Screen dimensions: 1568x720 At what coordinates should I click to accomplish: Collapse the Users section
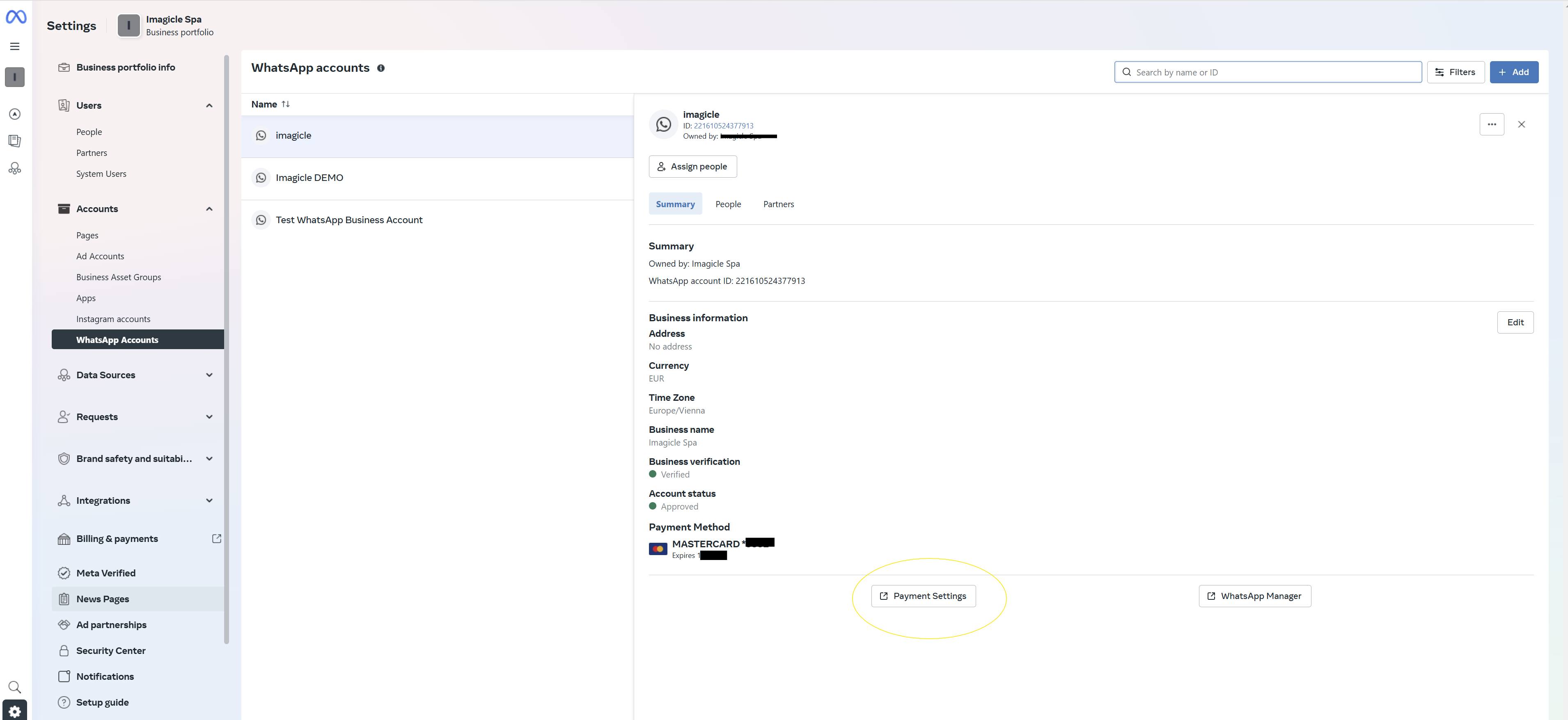point(209,105)
